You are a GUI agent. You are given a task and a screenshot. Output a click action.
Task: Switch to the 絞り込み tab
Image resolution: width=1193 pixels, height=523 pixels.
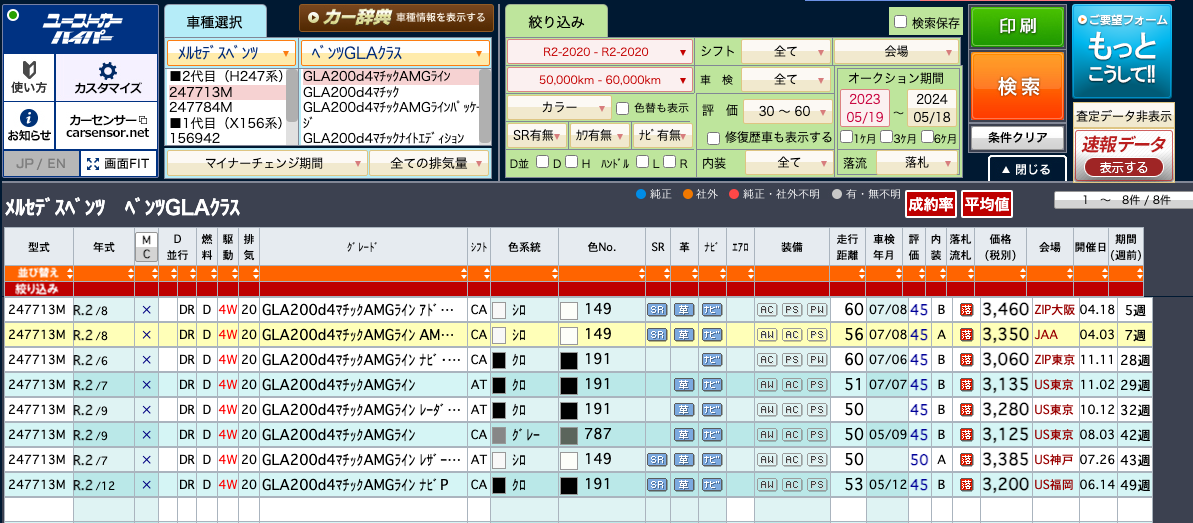pyautogui.click(x=555, y=21)
